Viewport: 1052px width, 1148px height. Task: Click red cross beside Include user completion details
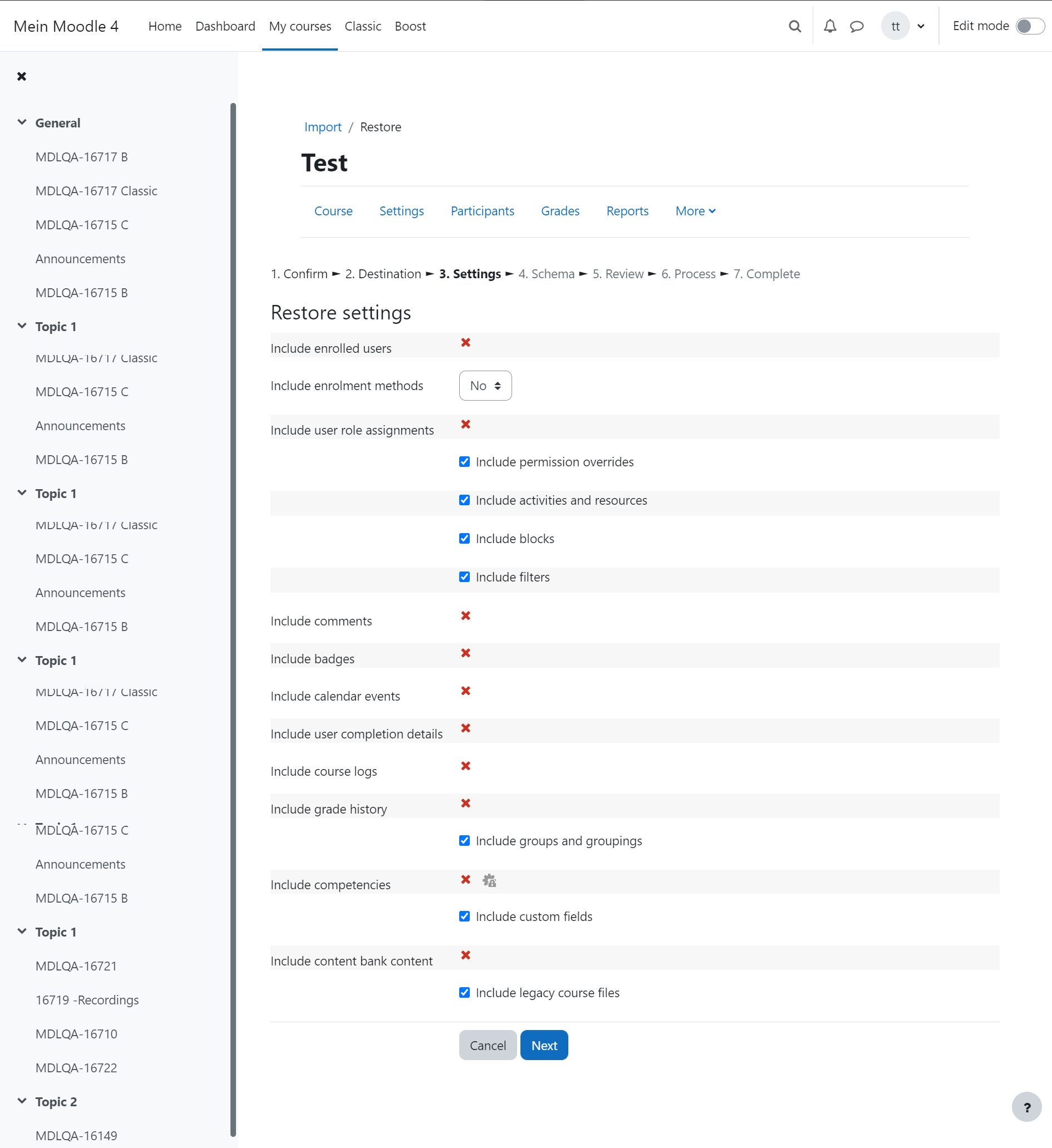pos(465,728)
